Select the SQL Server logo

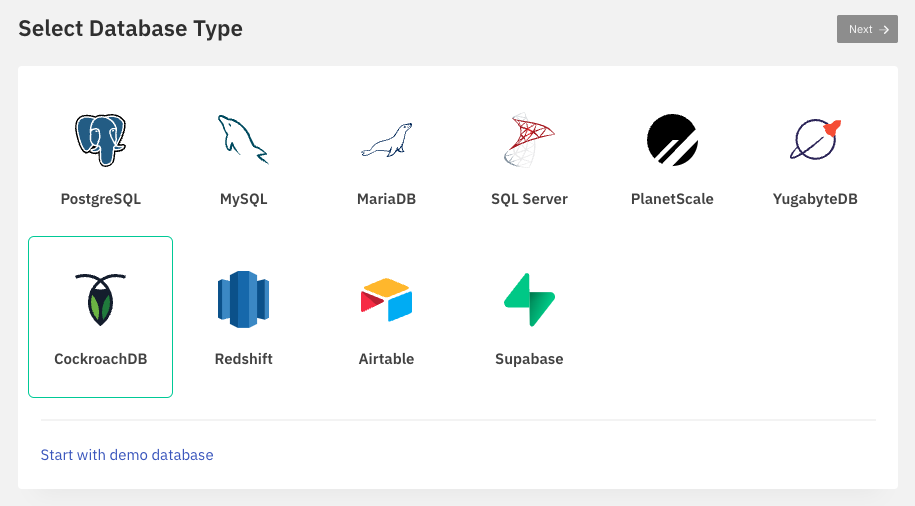pyautogui.click(x=529, y=140)
